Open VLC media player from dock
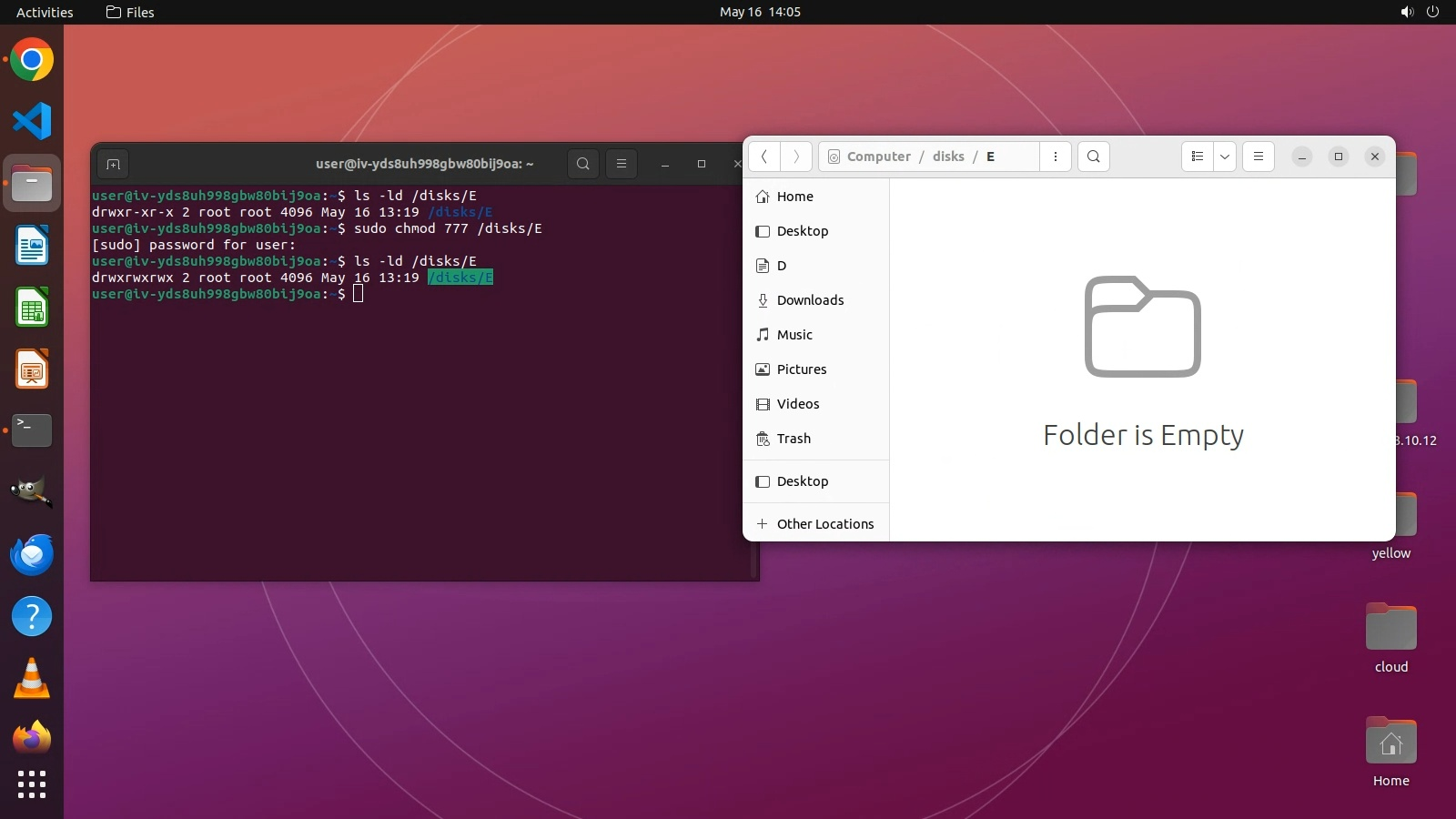 32,678
